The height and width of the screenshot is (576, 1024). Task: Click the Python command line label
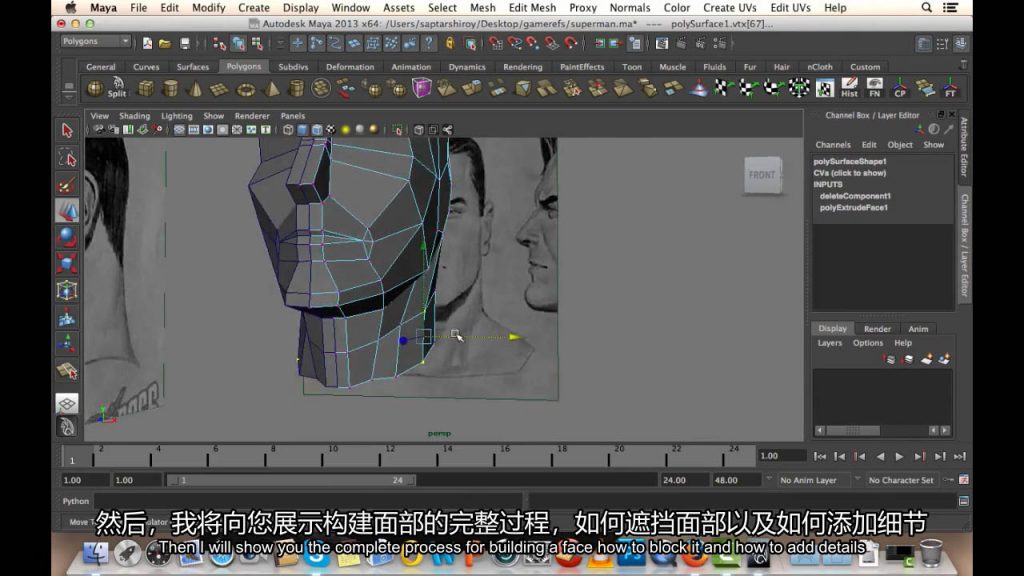pyautogui.click(x=76, y=501)
